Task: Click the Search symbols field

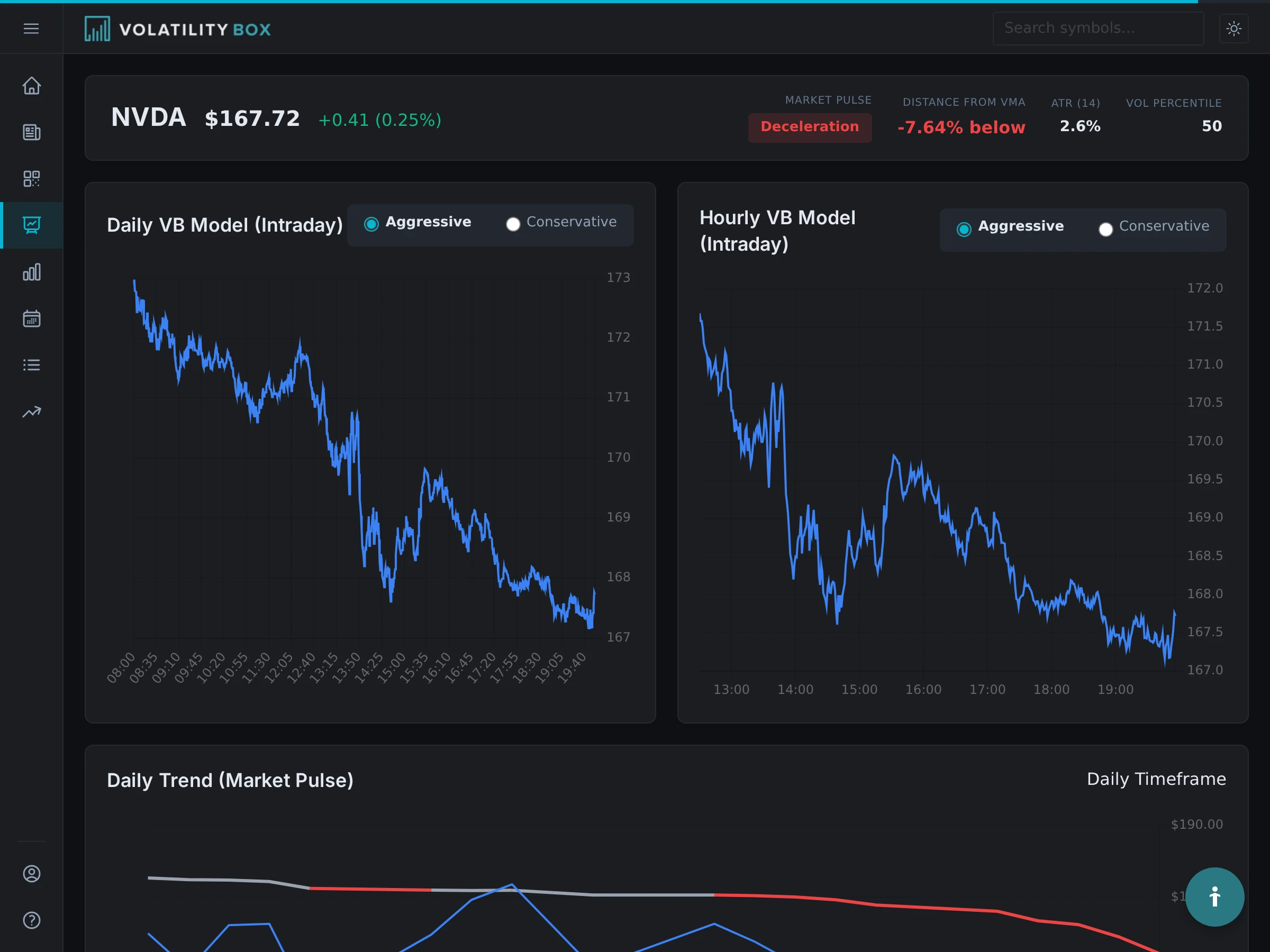Action: (x=1098, y=28)
